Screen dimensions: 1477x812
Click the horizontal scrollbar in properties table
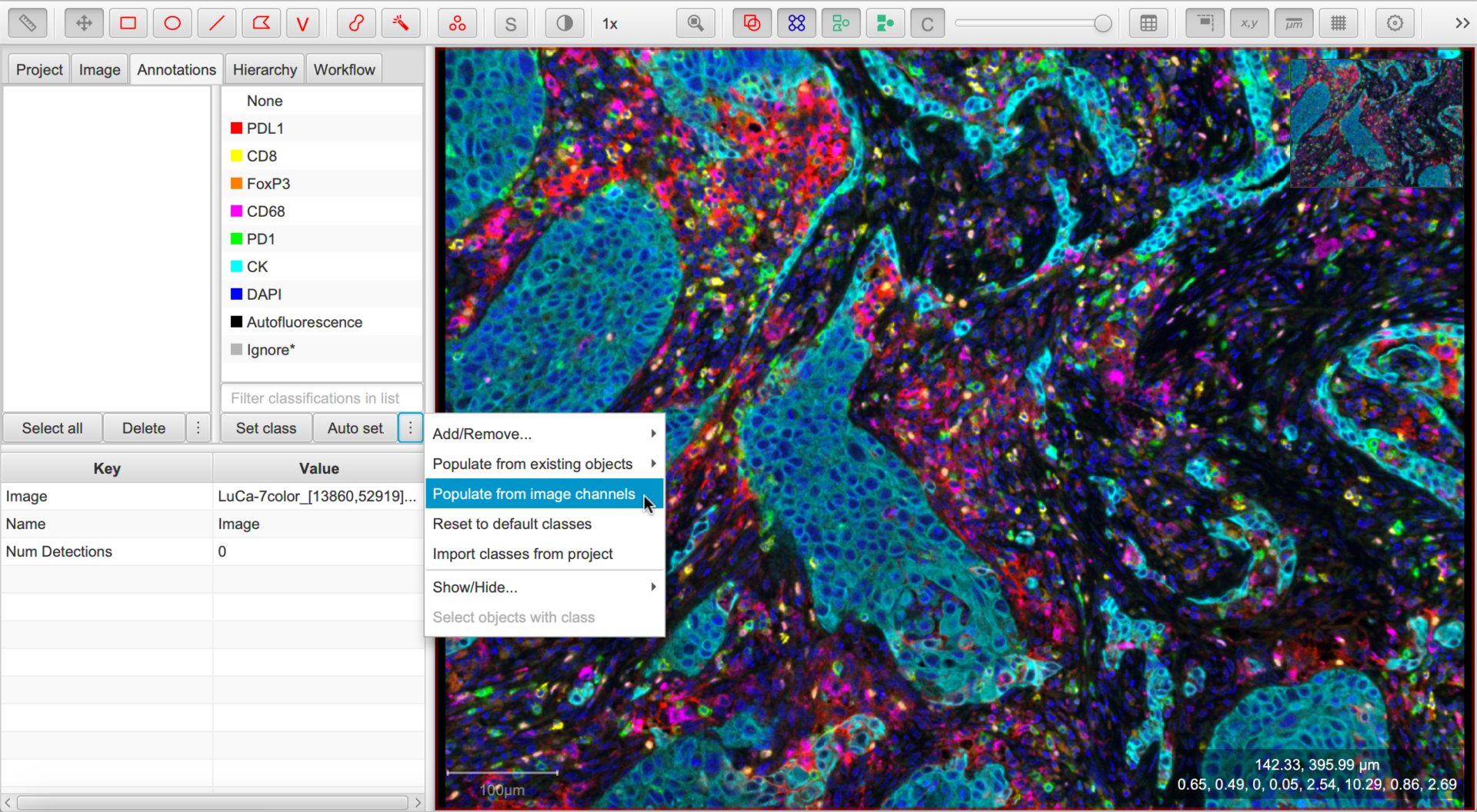212,803
